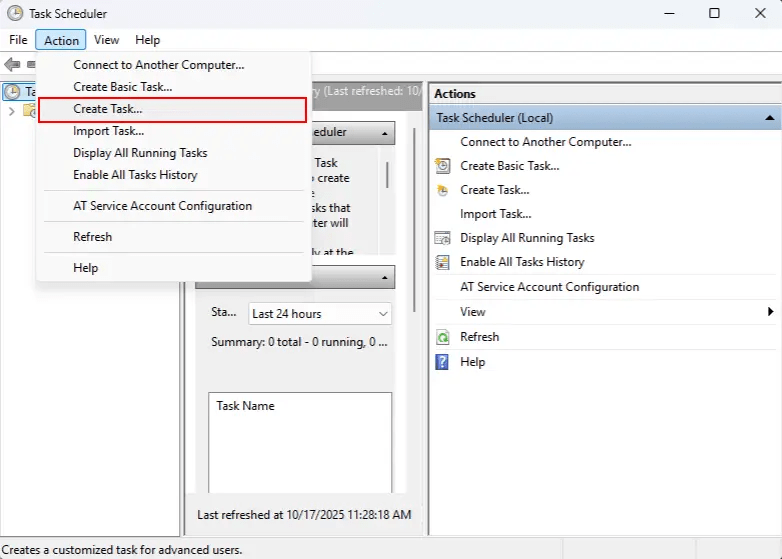Open the File menu

point(18,40)
